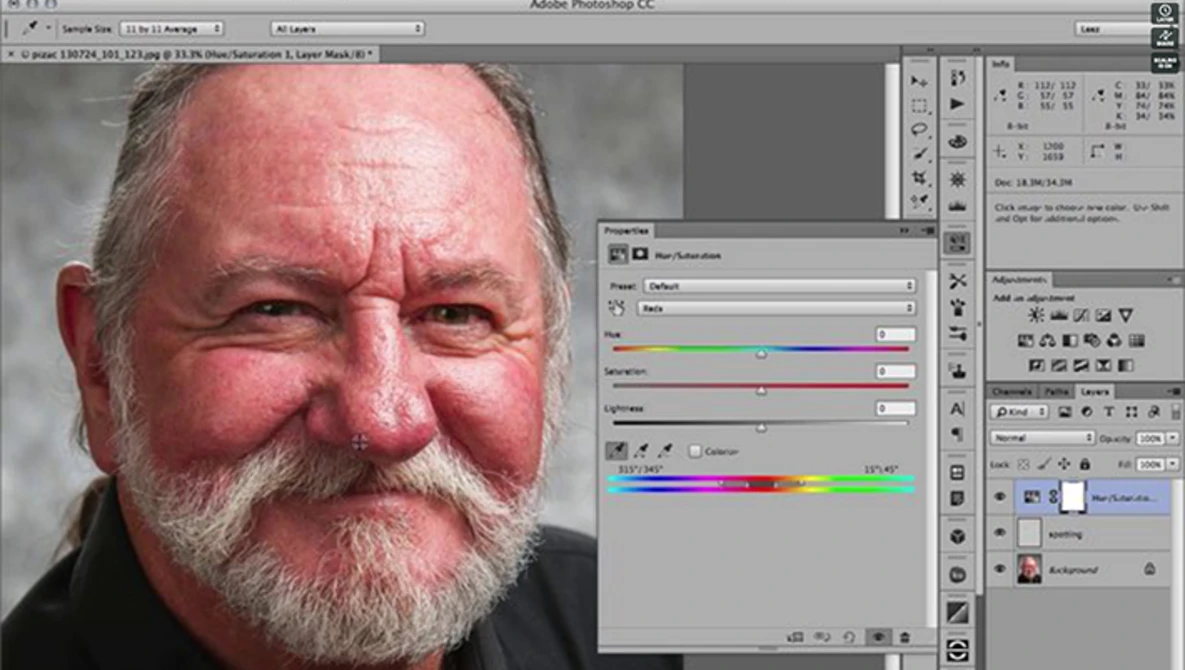The height and width of the screenshot is (670, 1185).
Task: Click the Hue value input field
Action: [896, 334]
